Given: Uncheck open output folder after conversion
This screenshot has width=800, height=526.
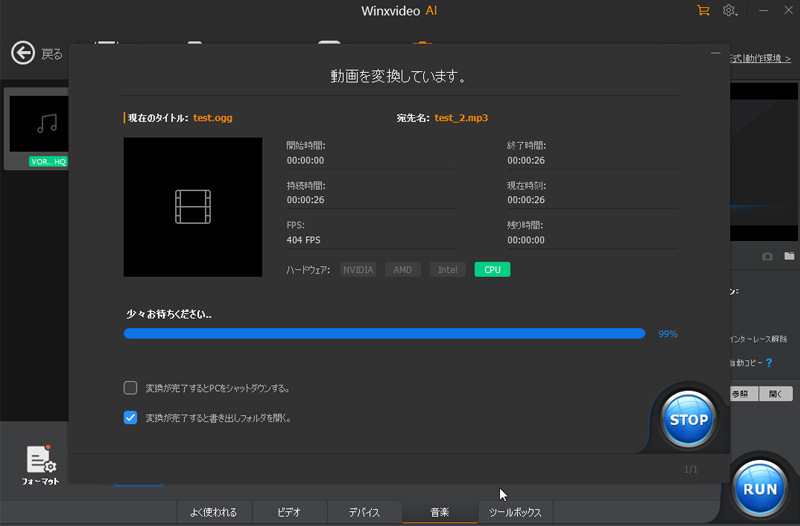Looking at the screenshot, I should (x=130, y=417).
